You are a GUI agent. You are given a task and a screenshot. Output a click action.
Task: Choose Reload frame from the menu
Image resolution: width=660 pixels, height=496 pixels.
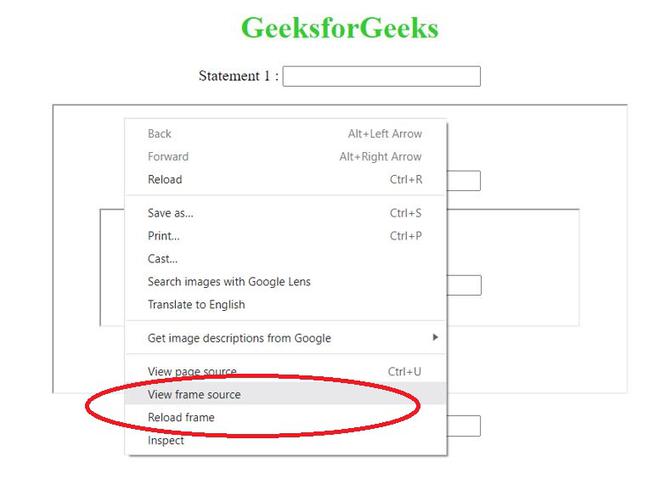(x=181, y=418)
